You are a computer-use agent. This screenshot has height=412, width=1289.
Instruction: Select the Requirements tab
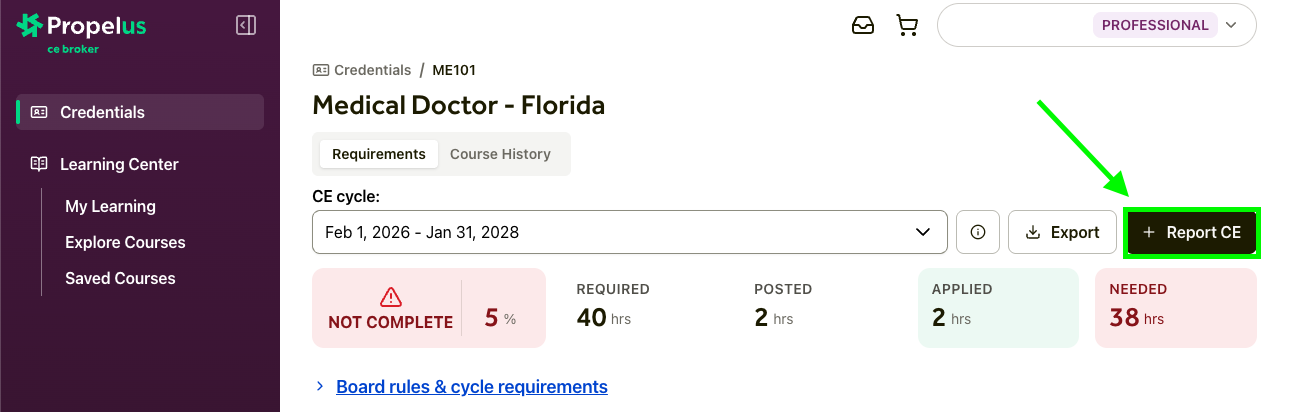[379, 154]
